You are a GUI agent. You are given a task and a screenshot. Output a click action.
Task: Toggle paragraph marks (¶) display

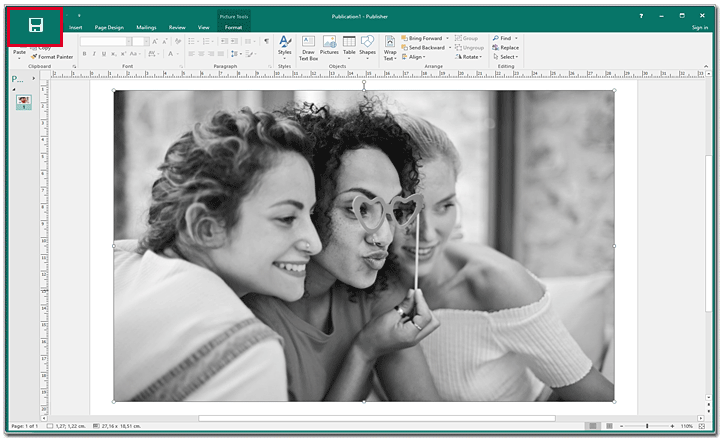[x=266, y=41]
